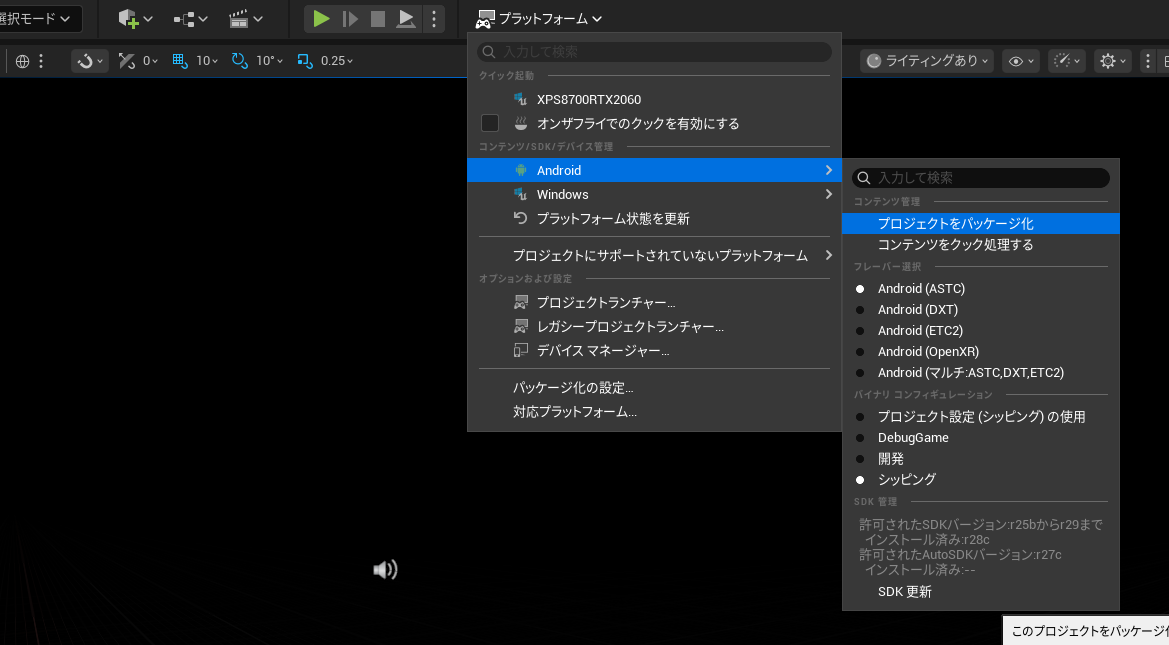The image size is (1169, 645).
Task: Open the Cinematics clapperboard icon
Action: pos(239,18)
